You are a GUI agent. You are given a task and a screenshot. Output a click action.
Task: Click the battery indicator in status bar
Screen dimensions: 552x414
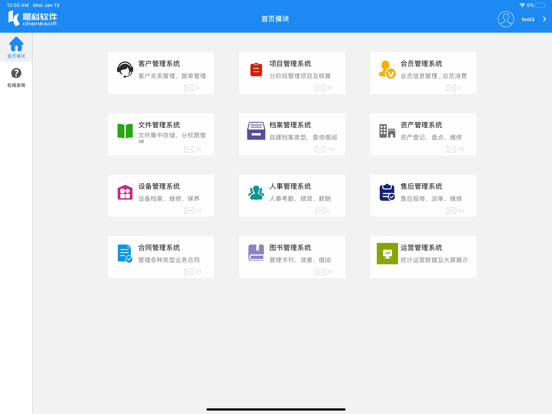[540, 5]
